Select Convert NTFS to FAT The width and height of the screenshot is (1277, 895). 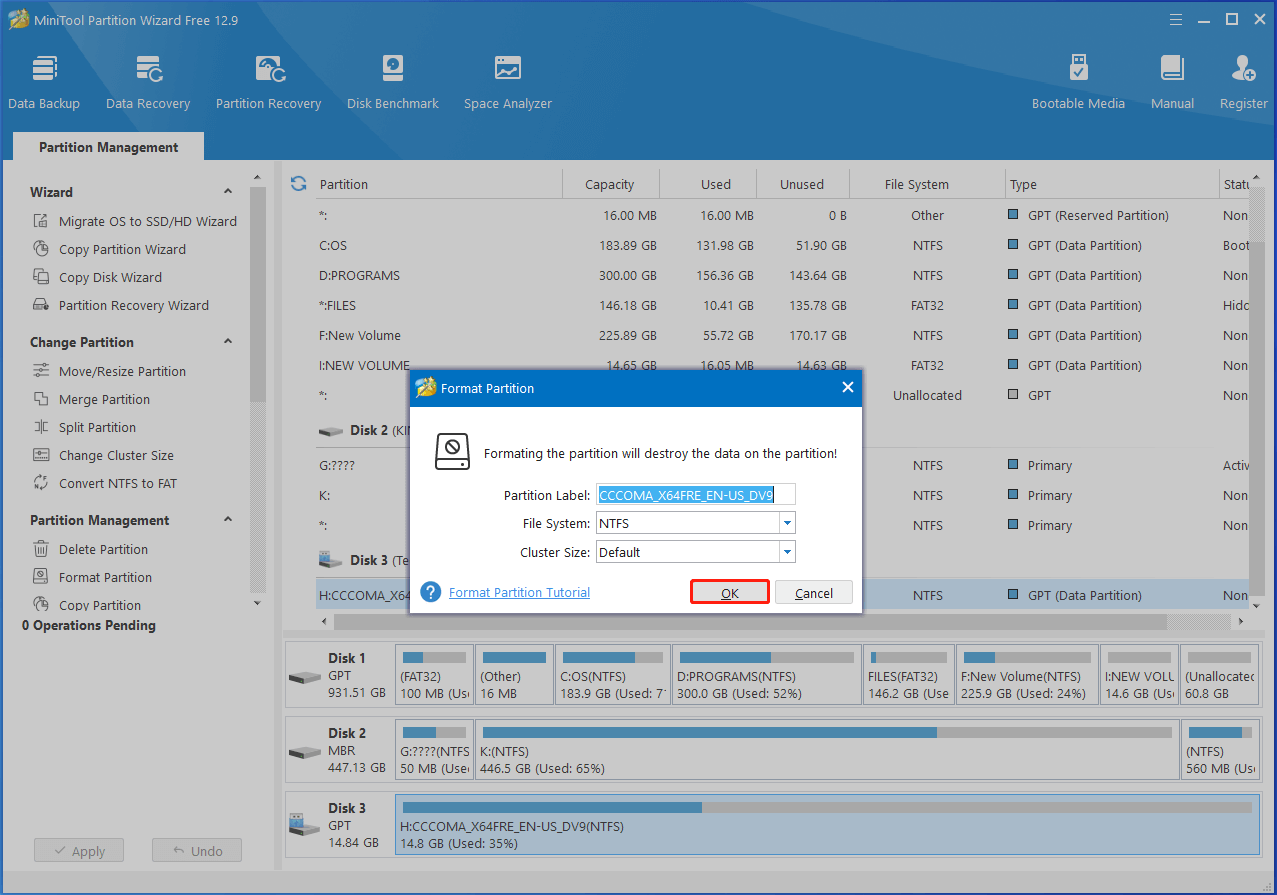tap(105, 483)
